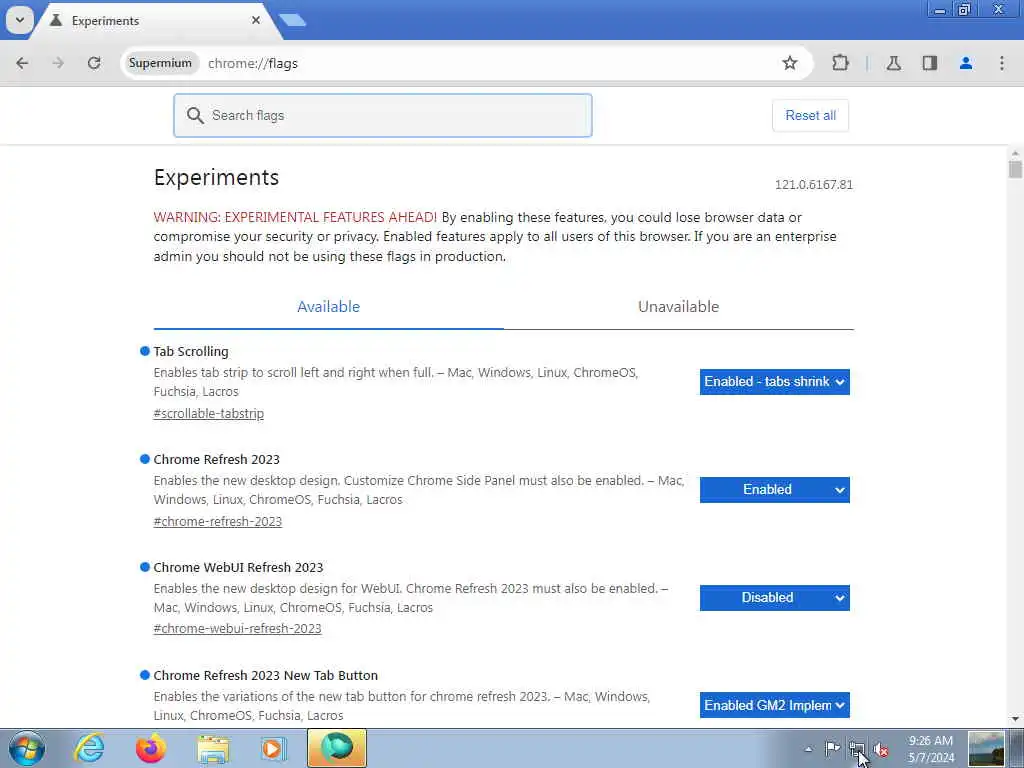Restore down the browser window
This screenshot has width=1024, height=768.
coord(964,9)
